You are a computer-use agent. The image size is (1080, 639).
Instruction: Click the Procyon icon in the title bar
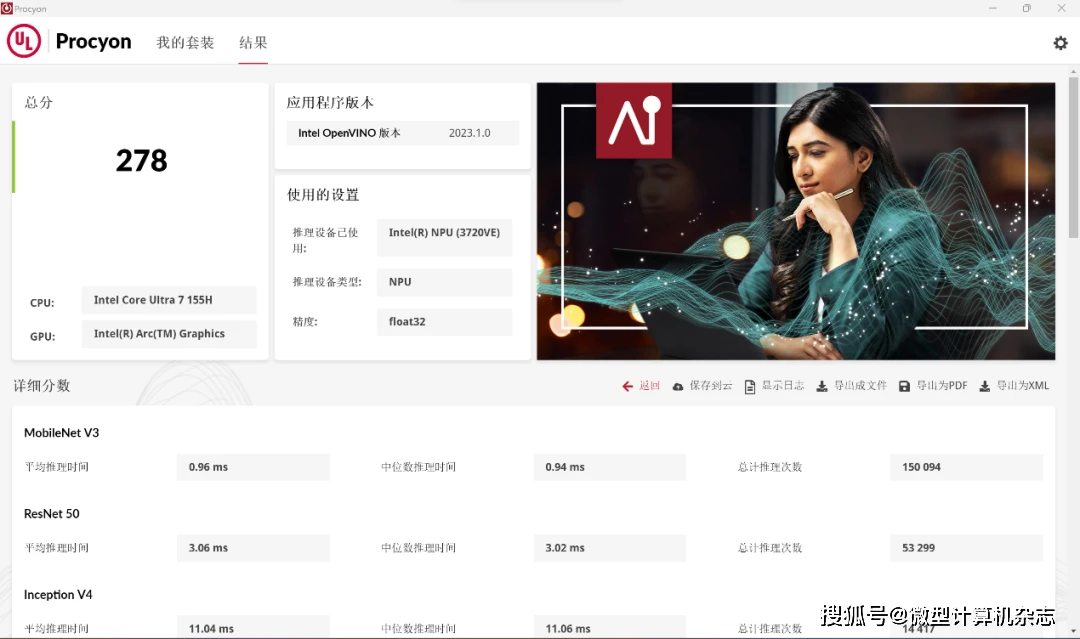point(10,7)
